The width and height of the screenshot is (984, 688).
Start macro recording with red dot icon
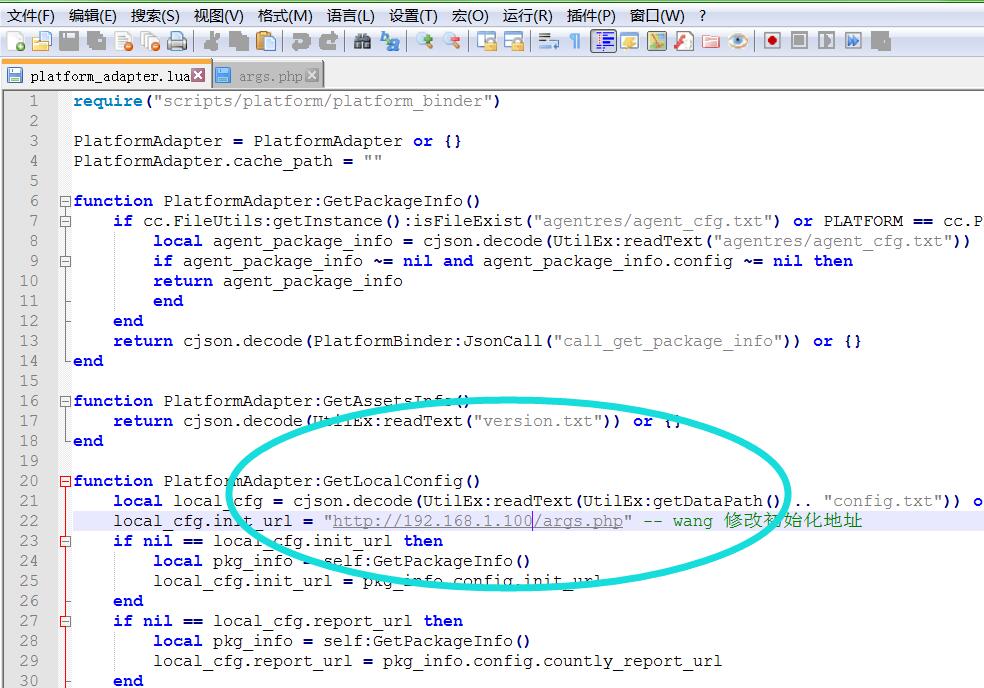coord(772,41)
